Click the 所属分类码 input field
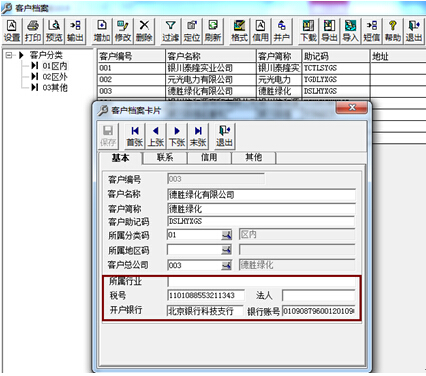 194,235
